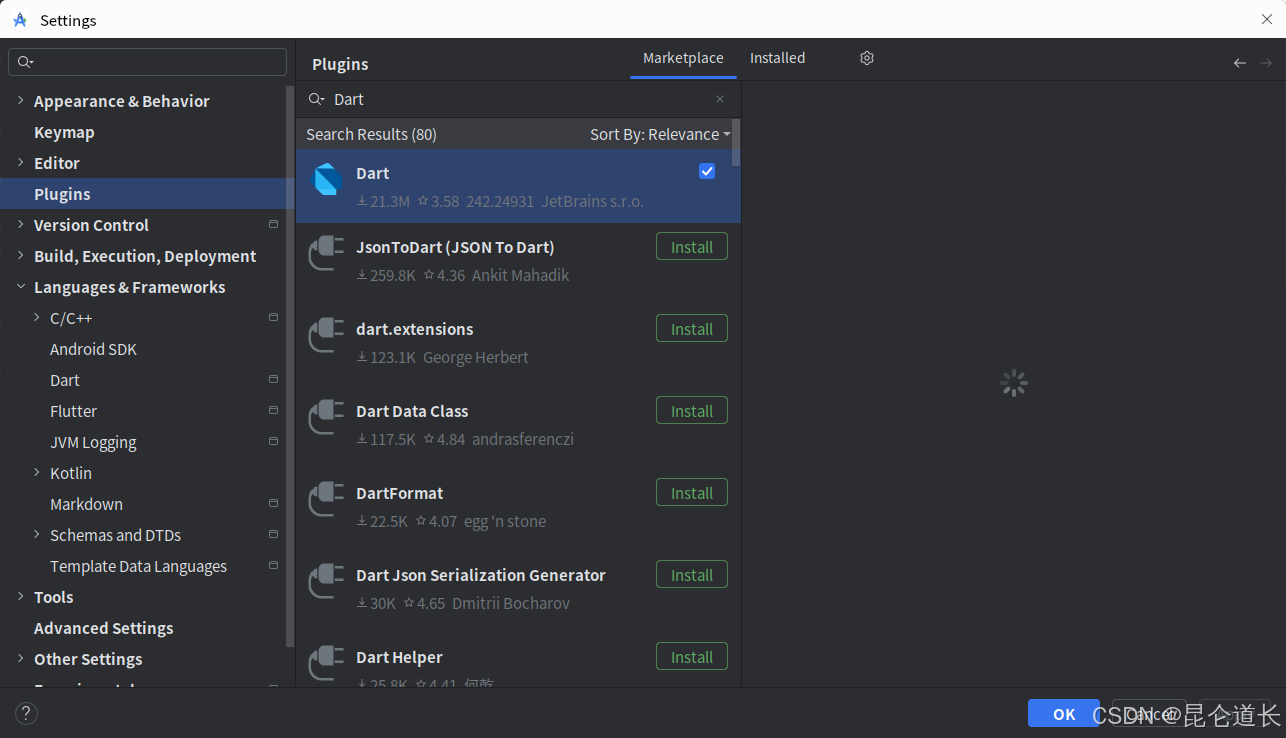This screenshot has height=738, width=1286.
Task: Expand the Version Control node
Action: coord(20,225)
